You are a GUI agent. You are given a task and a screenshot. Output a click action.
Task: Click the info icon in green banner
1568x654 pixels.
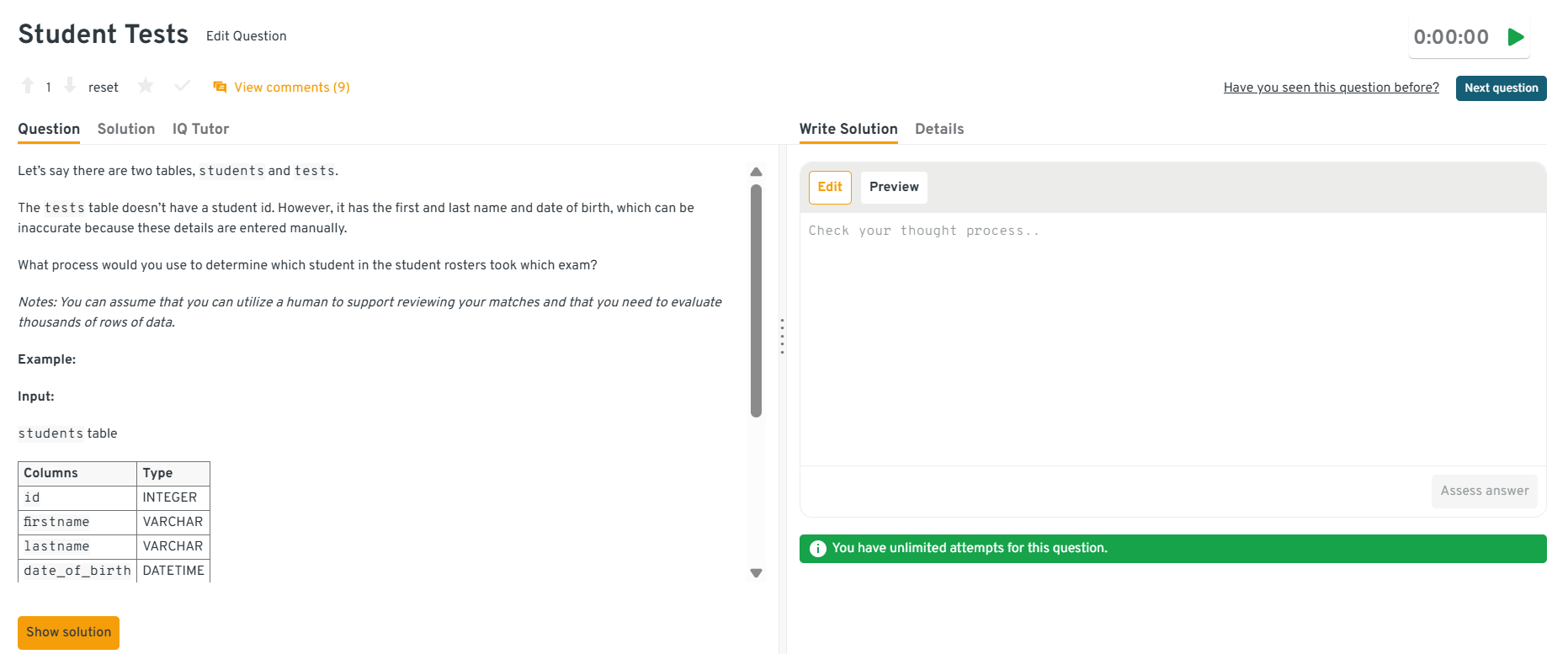(817, 549)
